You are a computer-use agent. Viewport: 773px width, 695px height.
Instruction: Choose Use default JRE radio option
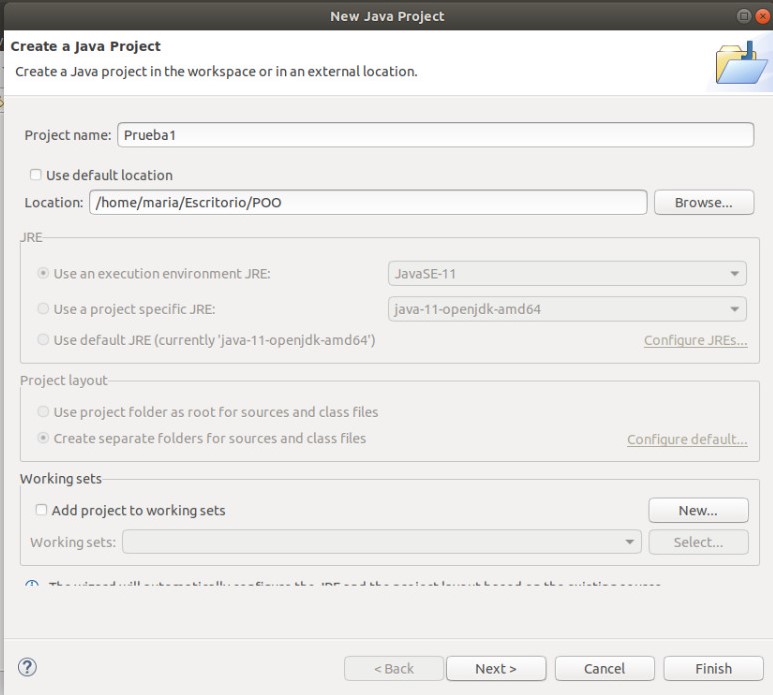pyautogui.click(x=42, y=340)
